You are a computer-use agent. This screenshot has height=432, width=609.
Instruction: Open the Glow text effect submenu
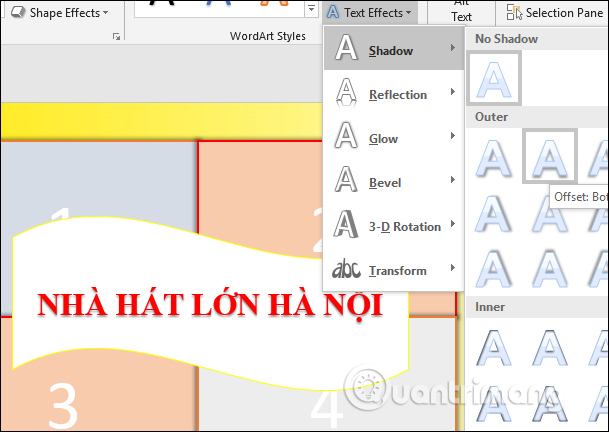394,138
